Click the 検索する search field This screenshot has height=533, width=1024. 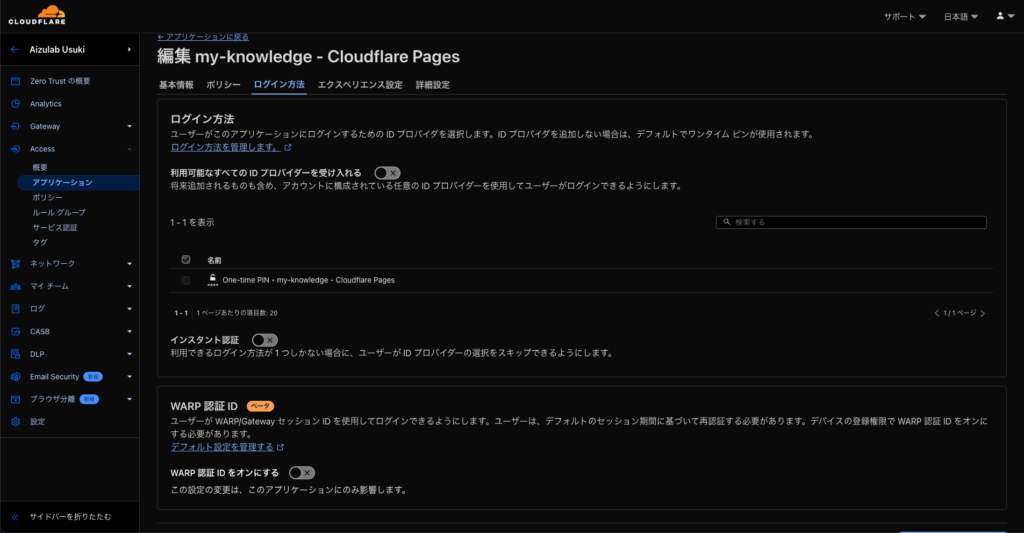pyautogui.click(x=851, y=222)
